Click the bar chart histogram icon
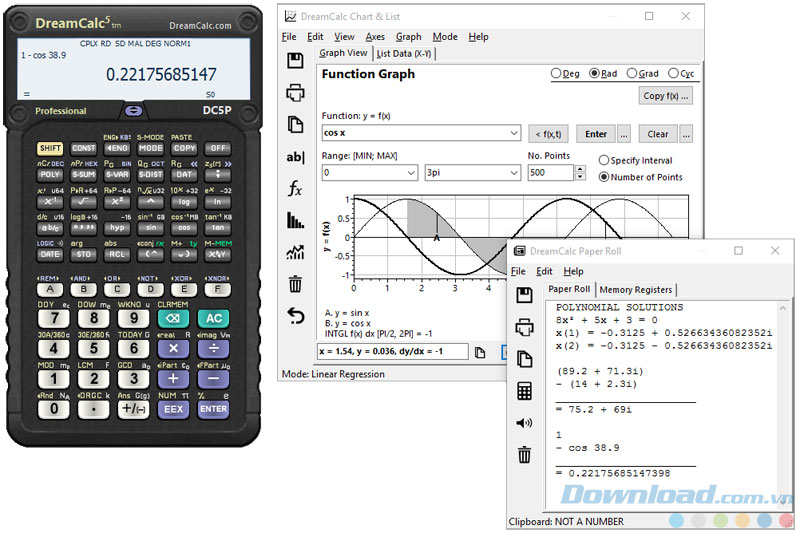Screen dimensions: 800x533 [295, 220]
